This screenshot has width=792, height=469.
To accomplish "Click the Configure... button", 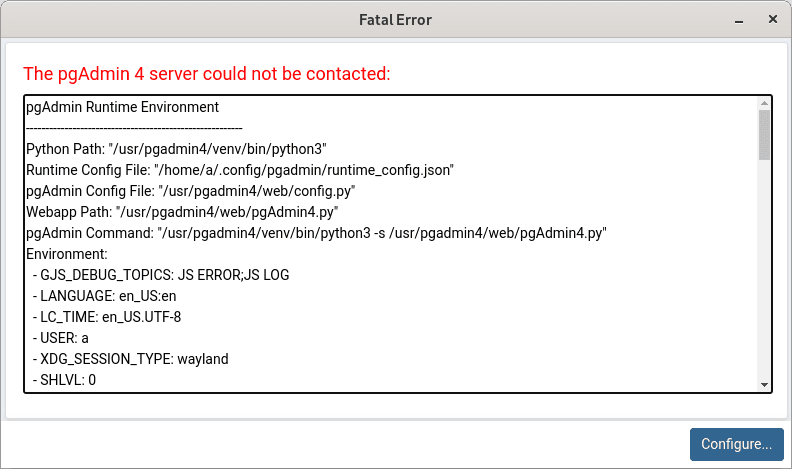I will tap(736, 444).
